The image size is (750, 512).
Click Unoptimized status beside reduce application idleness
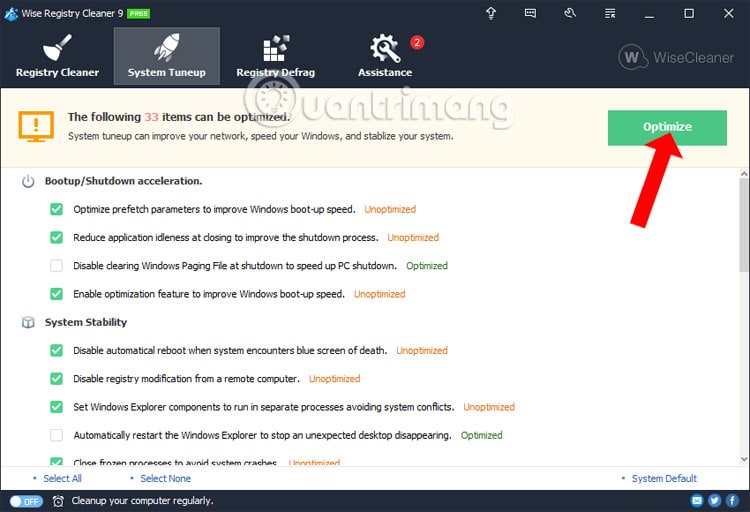[413, 237]
